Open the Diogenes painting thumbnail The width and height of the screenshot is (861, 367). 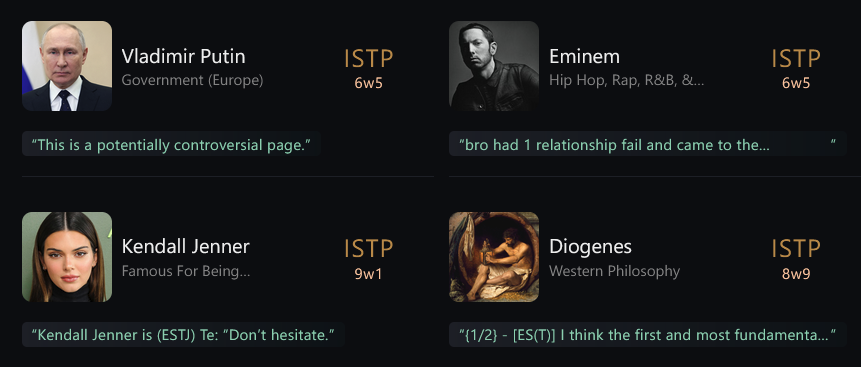point(494,257)
